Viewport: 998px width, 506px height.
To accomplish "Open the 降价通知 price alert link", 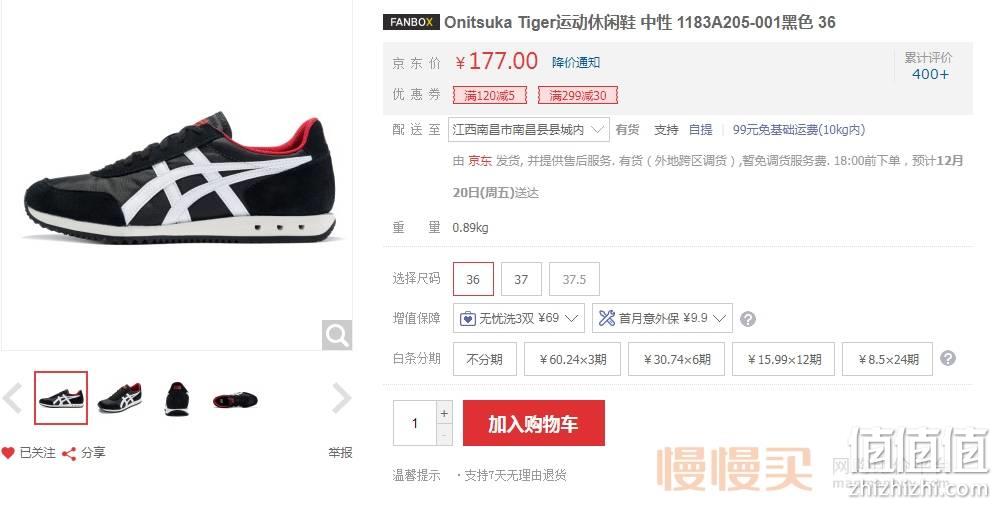I will 576,62.
